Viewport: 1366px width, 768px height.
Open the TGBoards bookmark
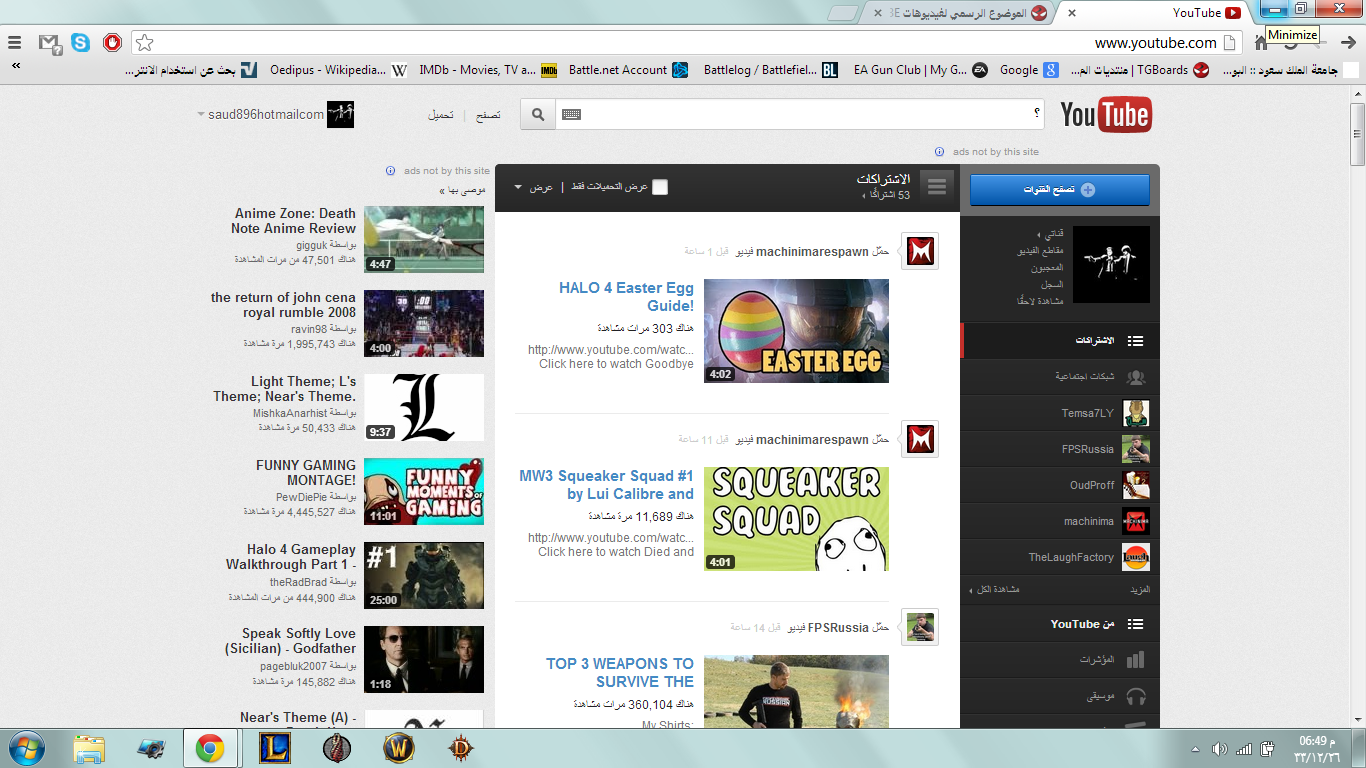1140,70
